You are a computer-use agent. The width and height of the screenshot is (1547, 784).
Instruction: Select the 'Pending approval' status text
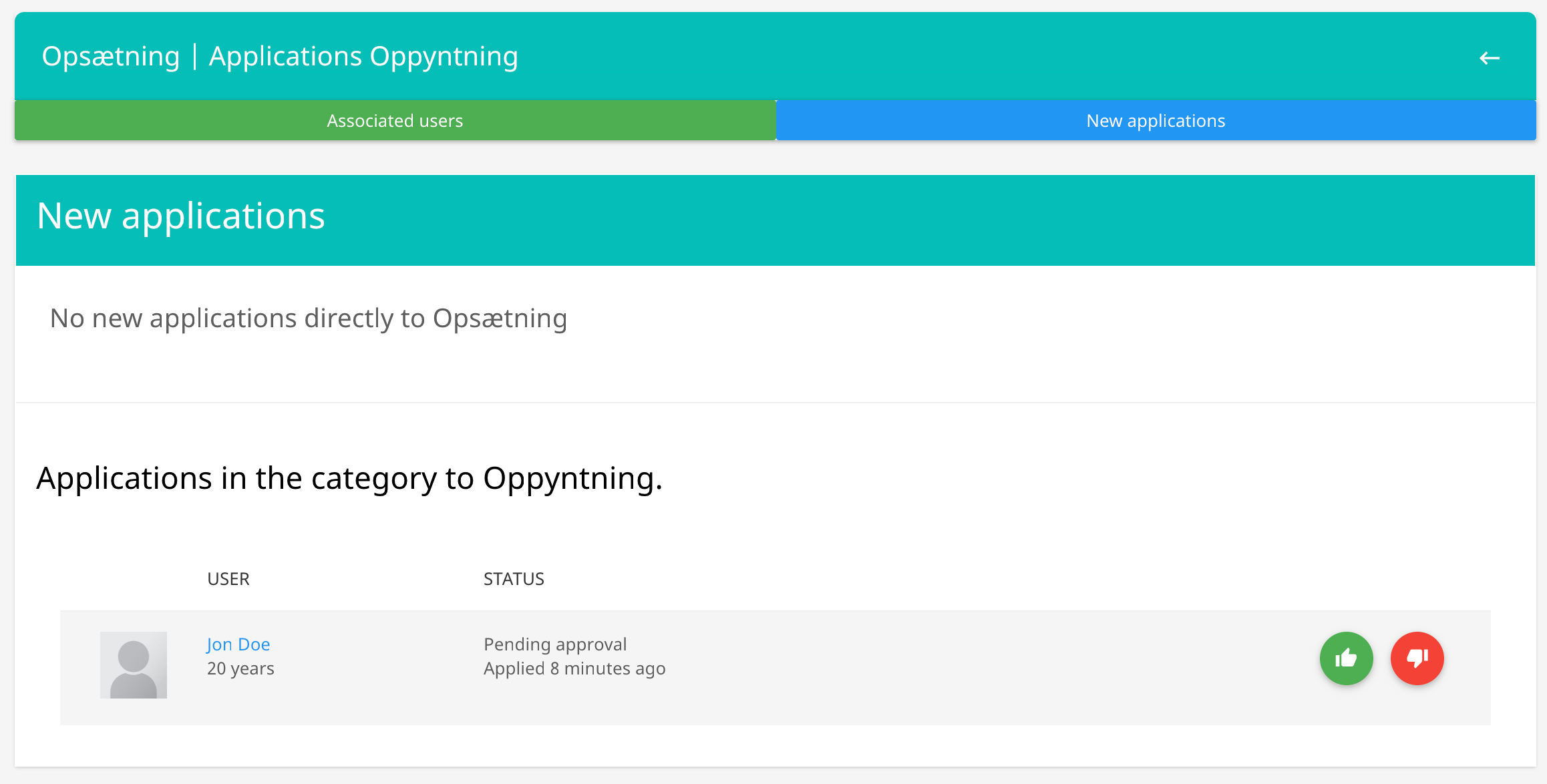click(555, 644)
